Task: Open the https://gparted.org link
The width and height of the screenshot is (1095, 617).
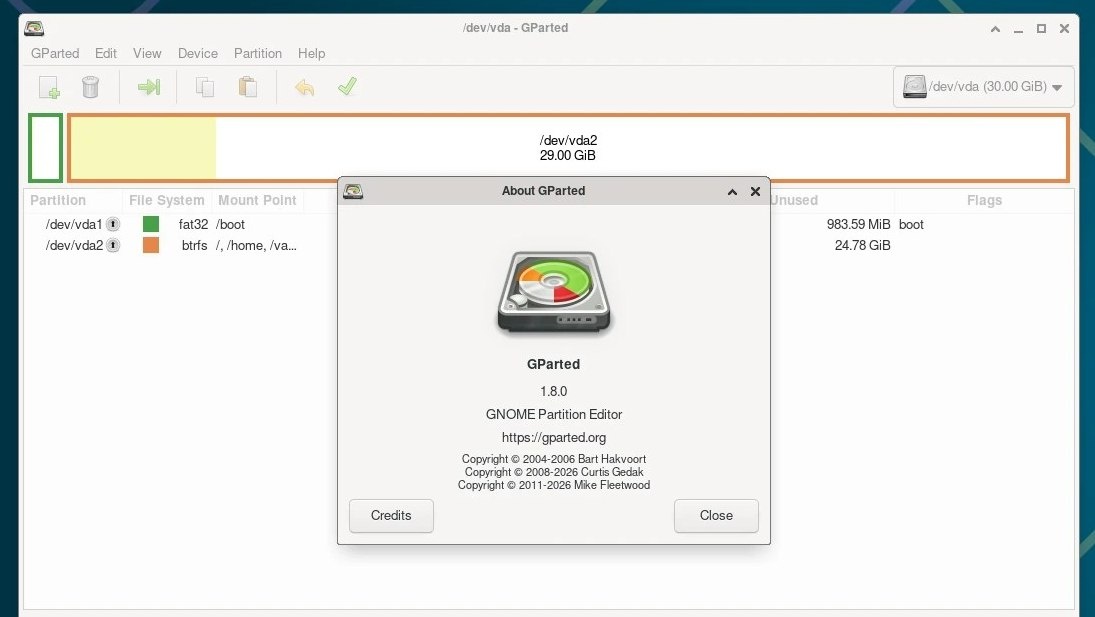Action: 554,438
